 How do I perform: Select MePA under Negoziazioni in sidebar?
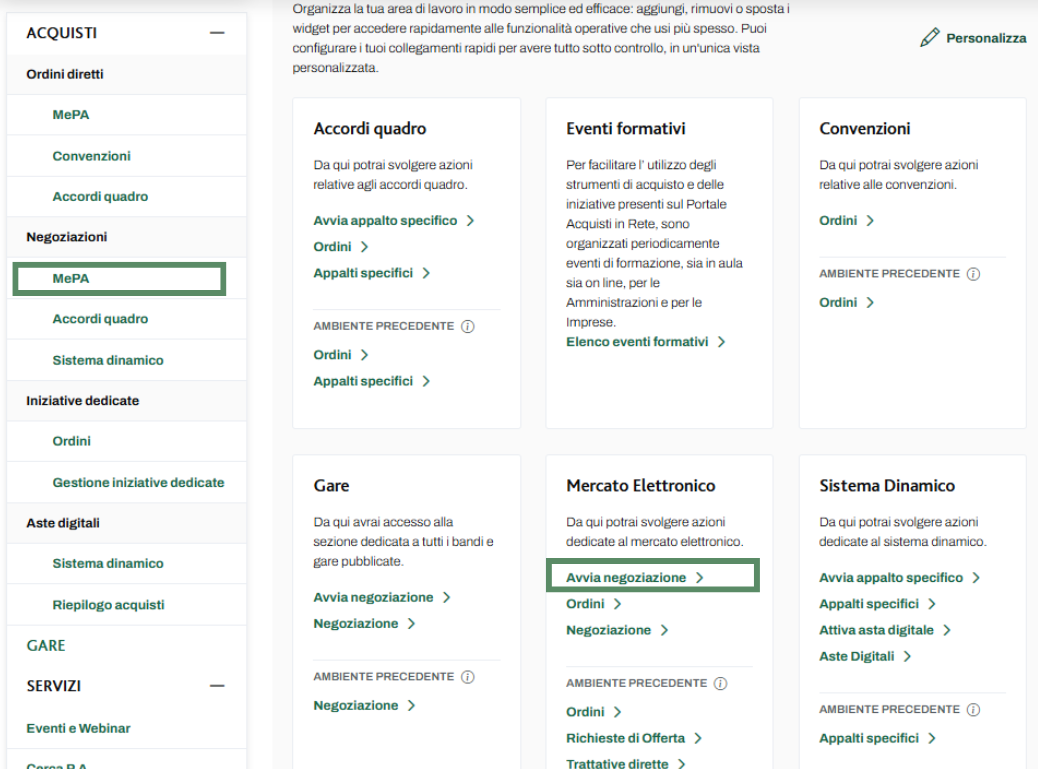pos(71,279)
